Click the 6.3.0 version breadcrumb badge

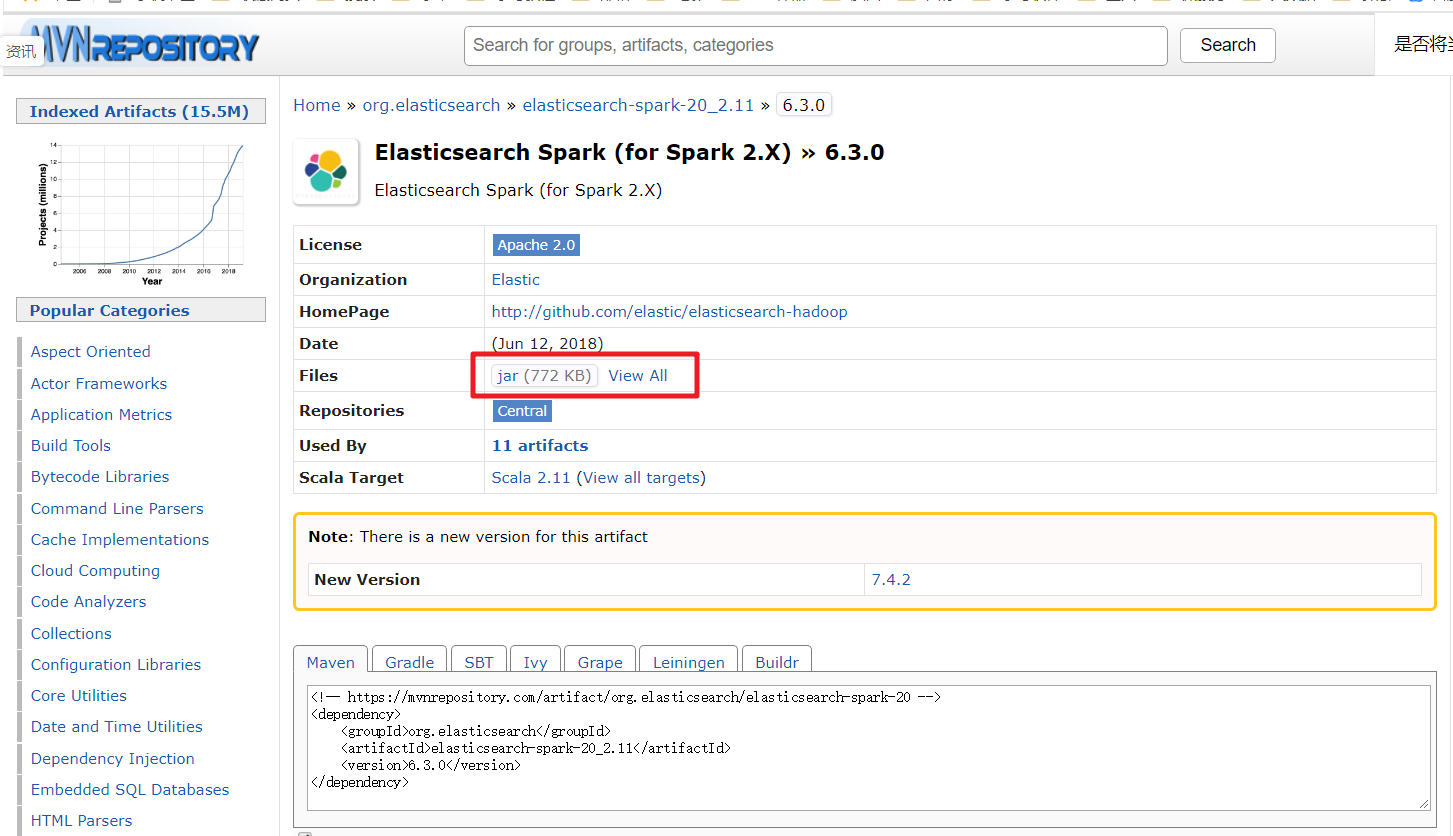[x=804, y=105]
